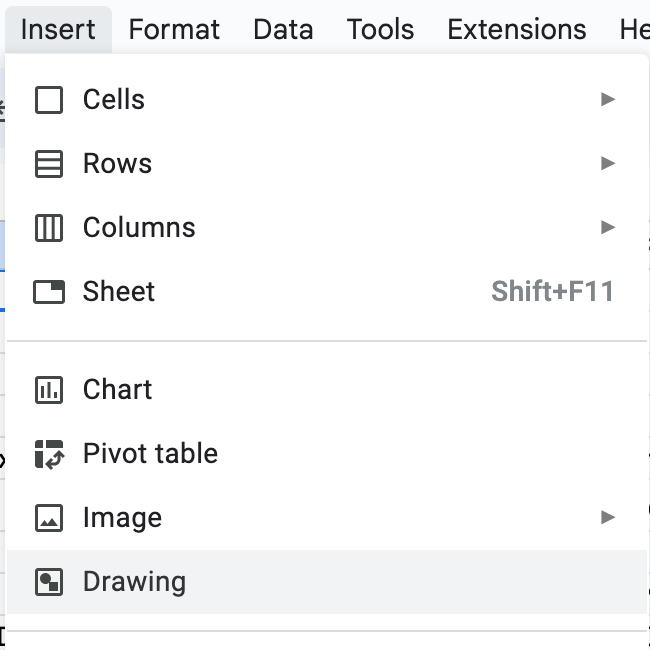Click the Sheet icon in Insert menu

[x=49, y=292]
